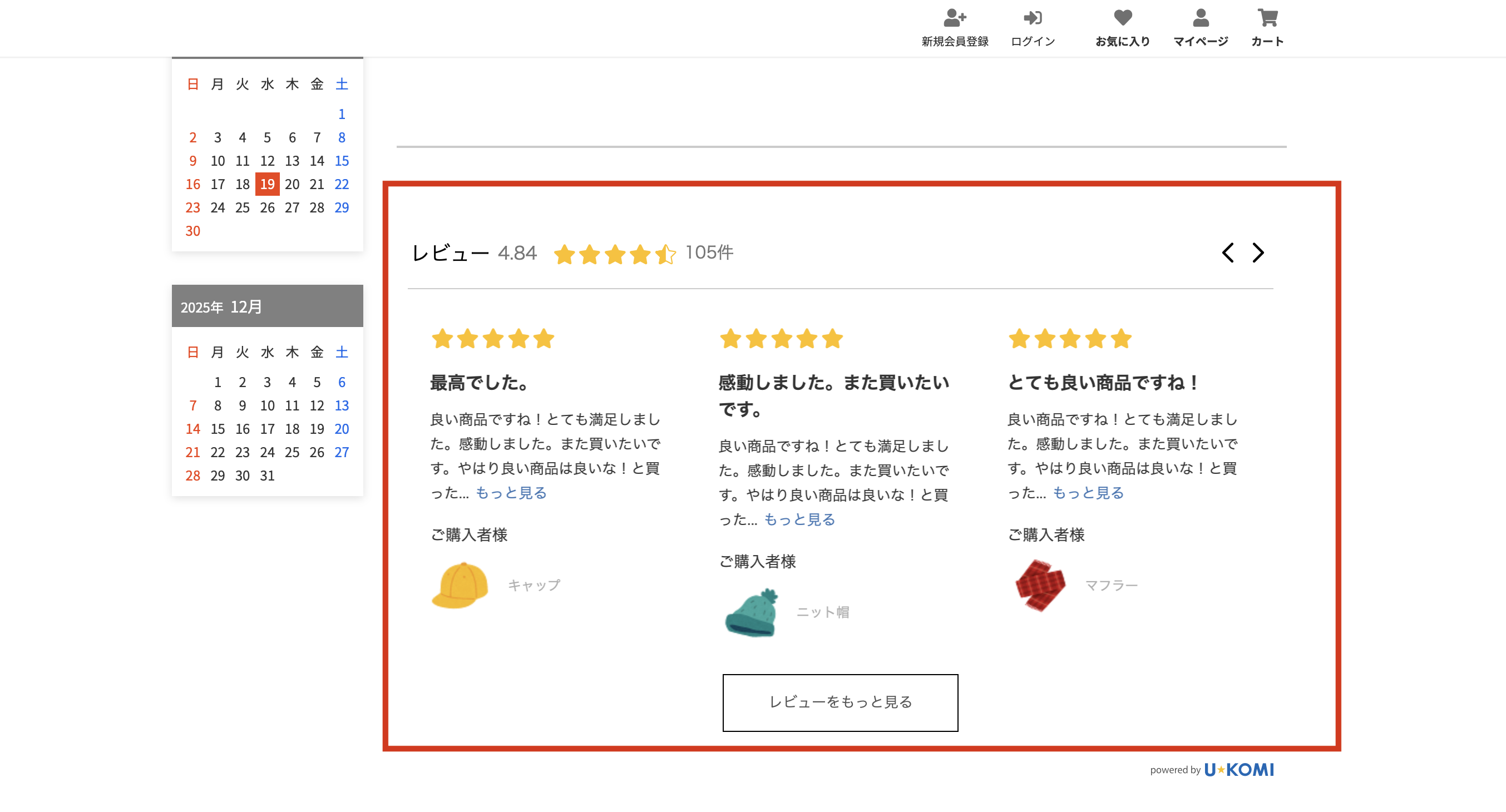Select December 31 in the calendar
Image resolution: width=1506 pixels, height=812 pixels.
point(267,476)
